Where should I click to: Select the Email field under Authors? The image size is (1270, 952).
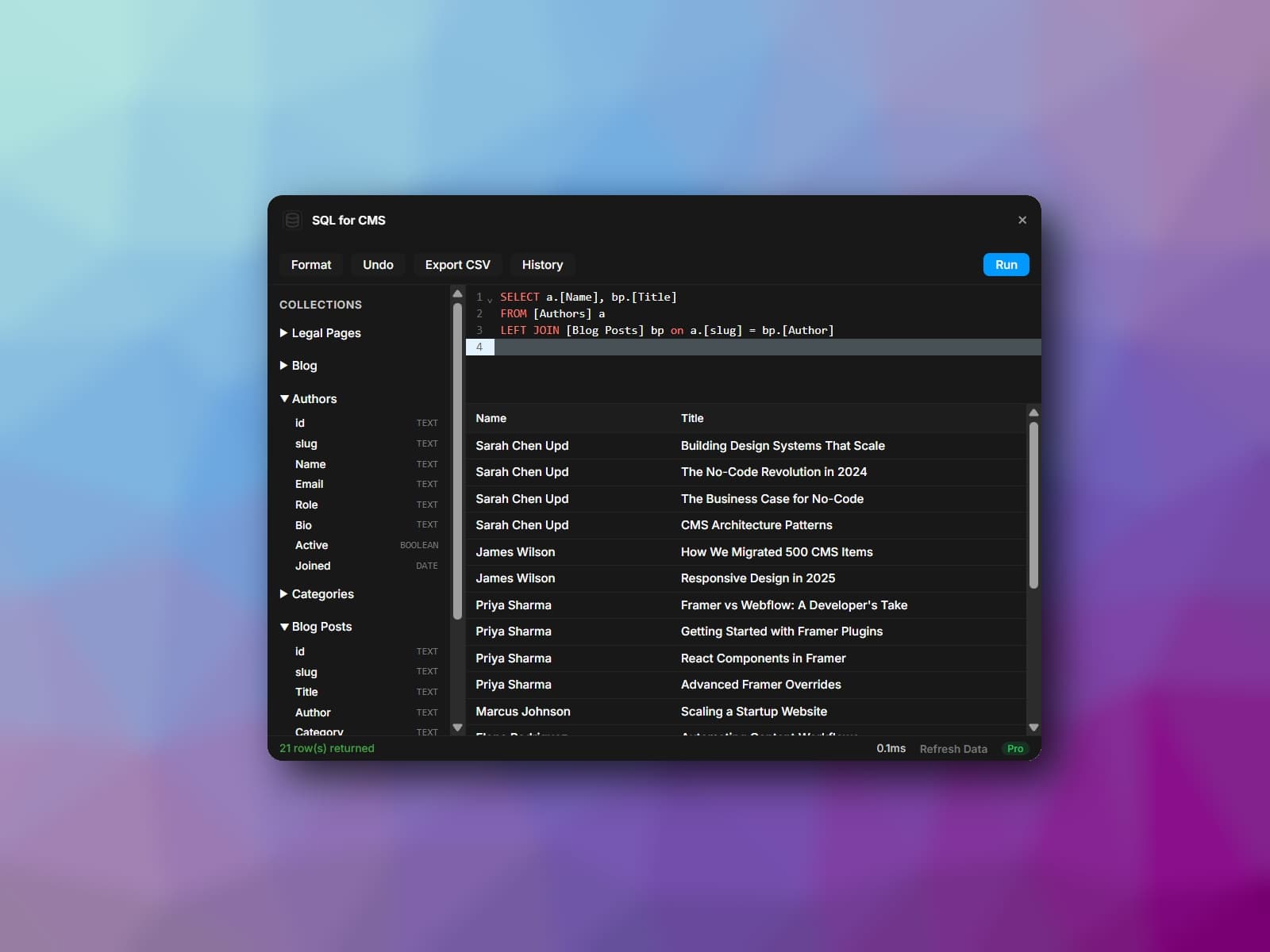tap(309, 484)
